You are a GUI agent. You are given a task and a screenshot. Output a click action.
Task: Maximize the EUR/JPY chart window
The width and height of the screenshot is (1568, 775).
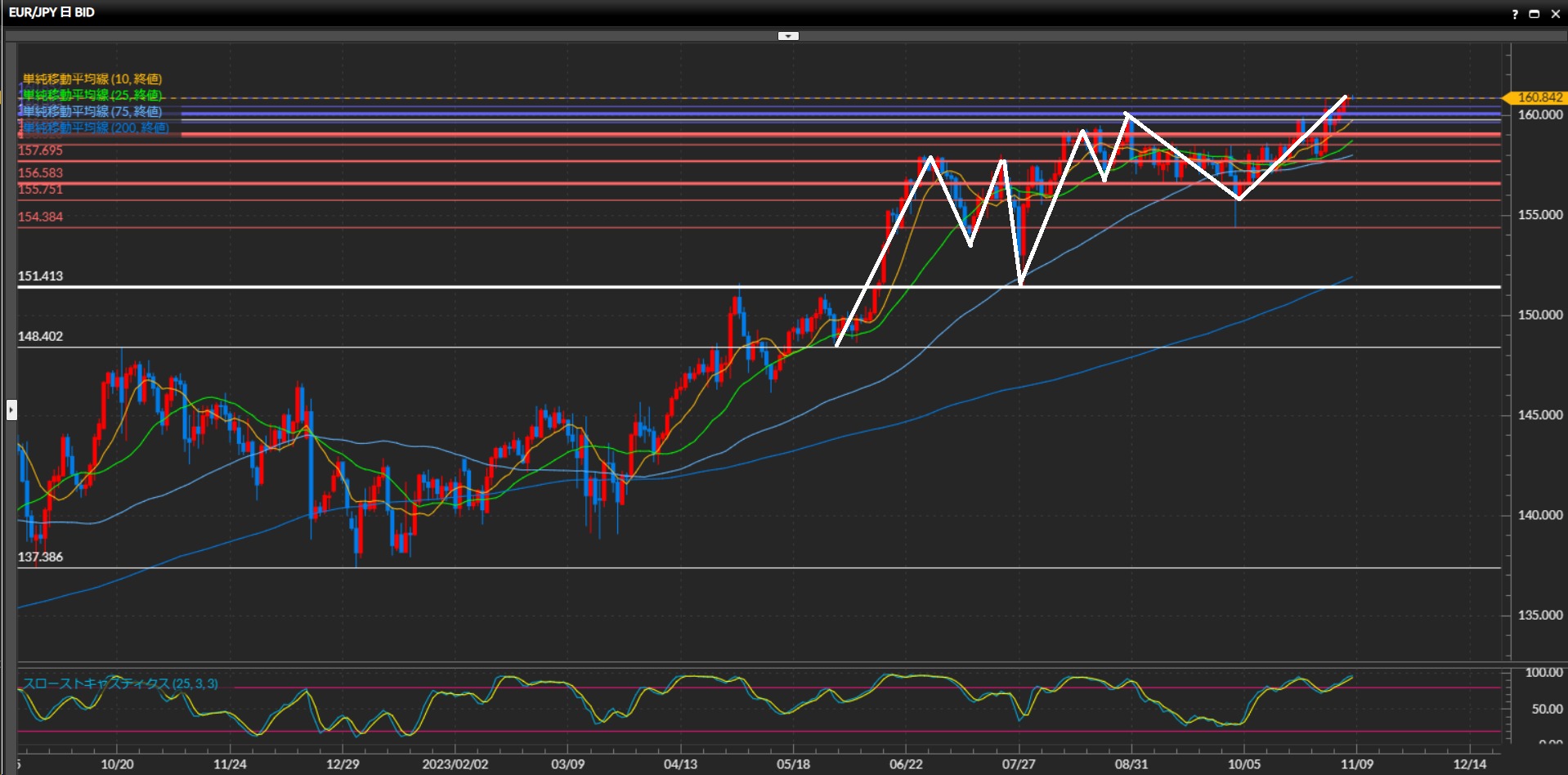[1534, 14]
